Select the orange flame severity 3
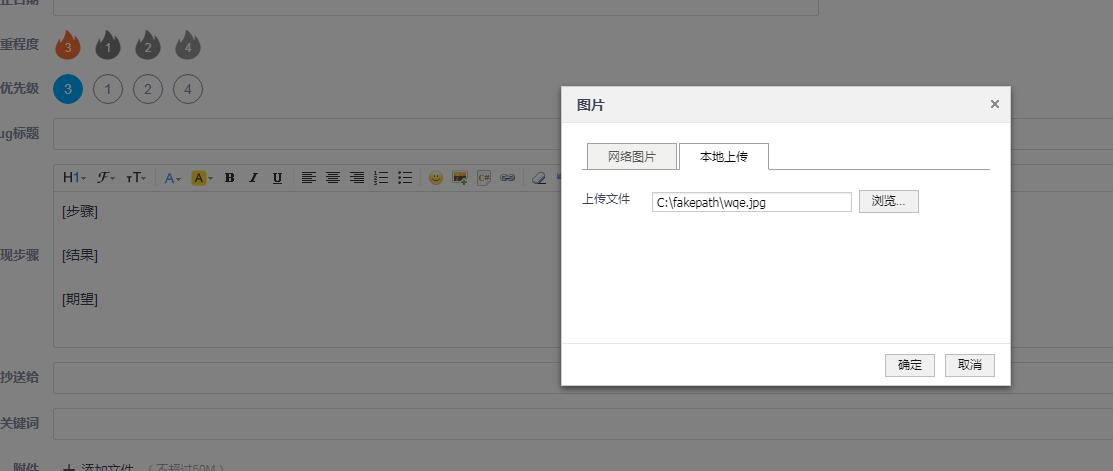Screen dimensions: 1113x471 click(x=67, y=45)
